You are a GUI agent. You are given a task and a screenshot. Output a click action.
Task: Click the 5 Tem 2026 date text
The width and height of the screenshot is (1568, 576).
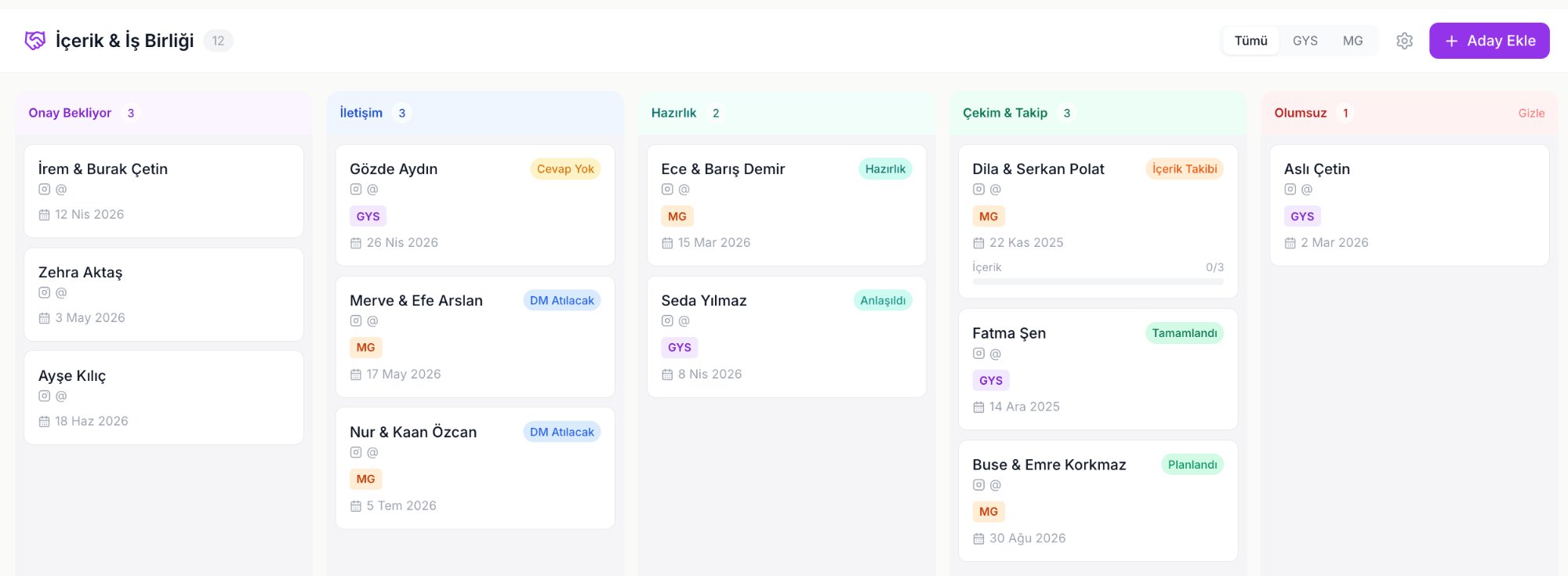point(401,506)
